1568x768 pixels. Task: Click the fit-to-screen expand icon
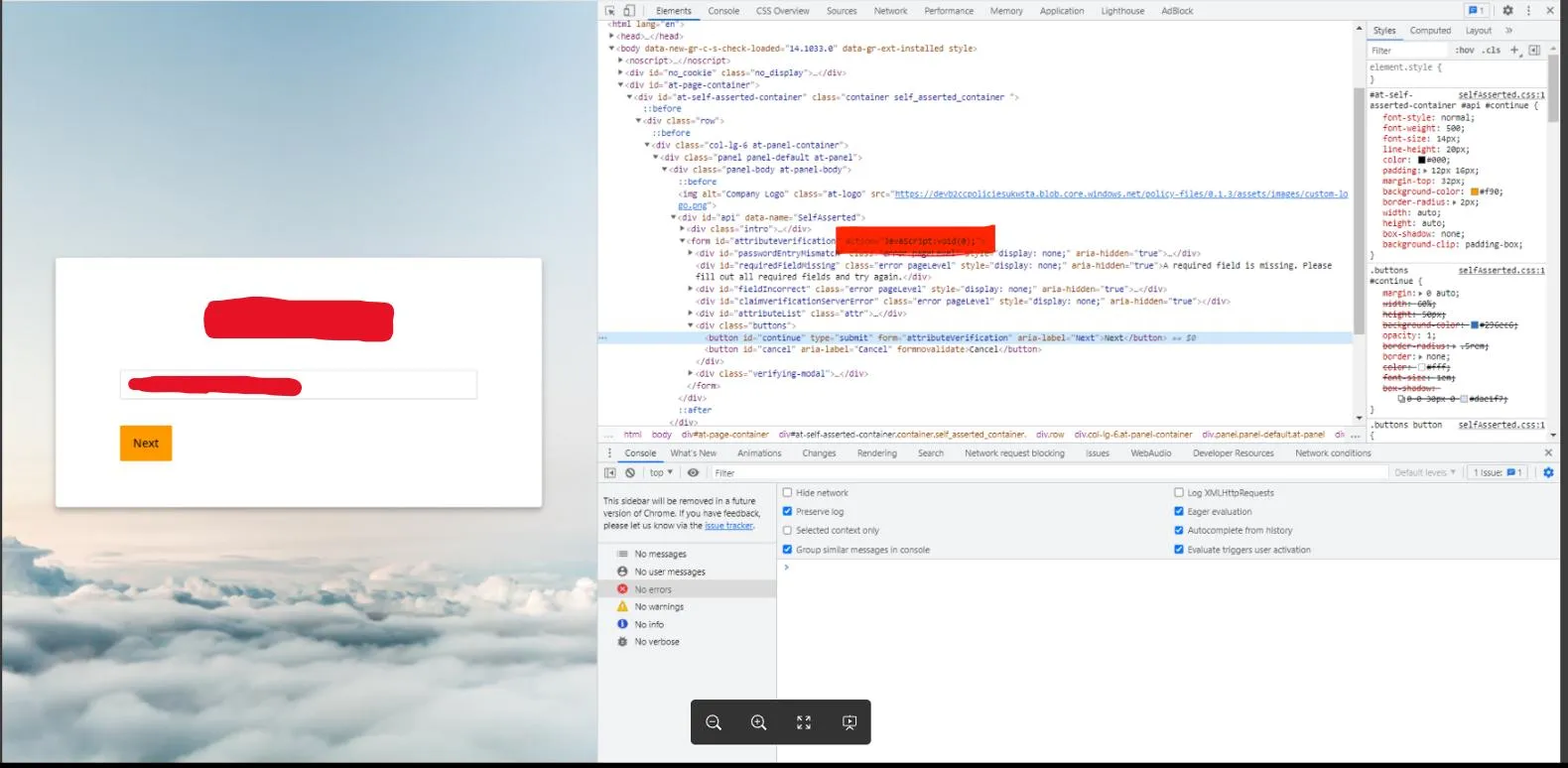[x=804, y=722]
